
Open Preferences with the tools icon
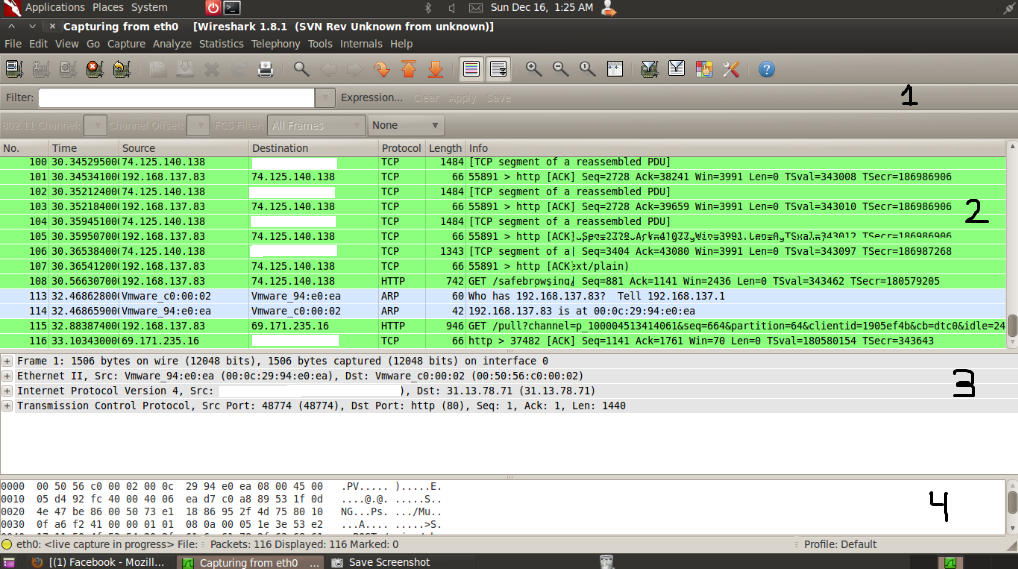pos(731,69)
